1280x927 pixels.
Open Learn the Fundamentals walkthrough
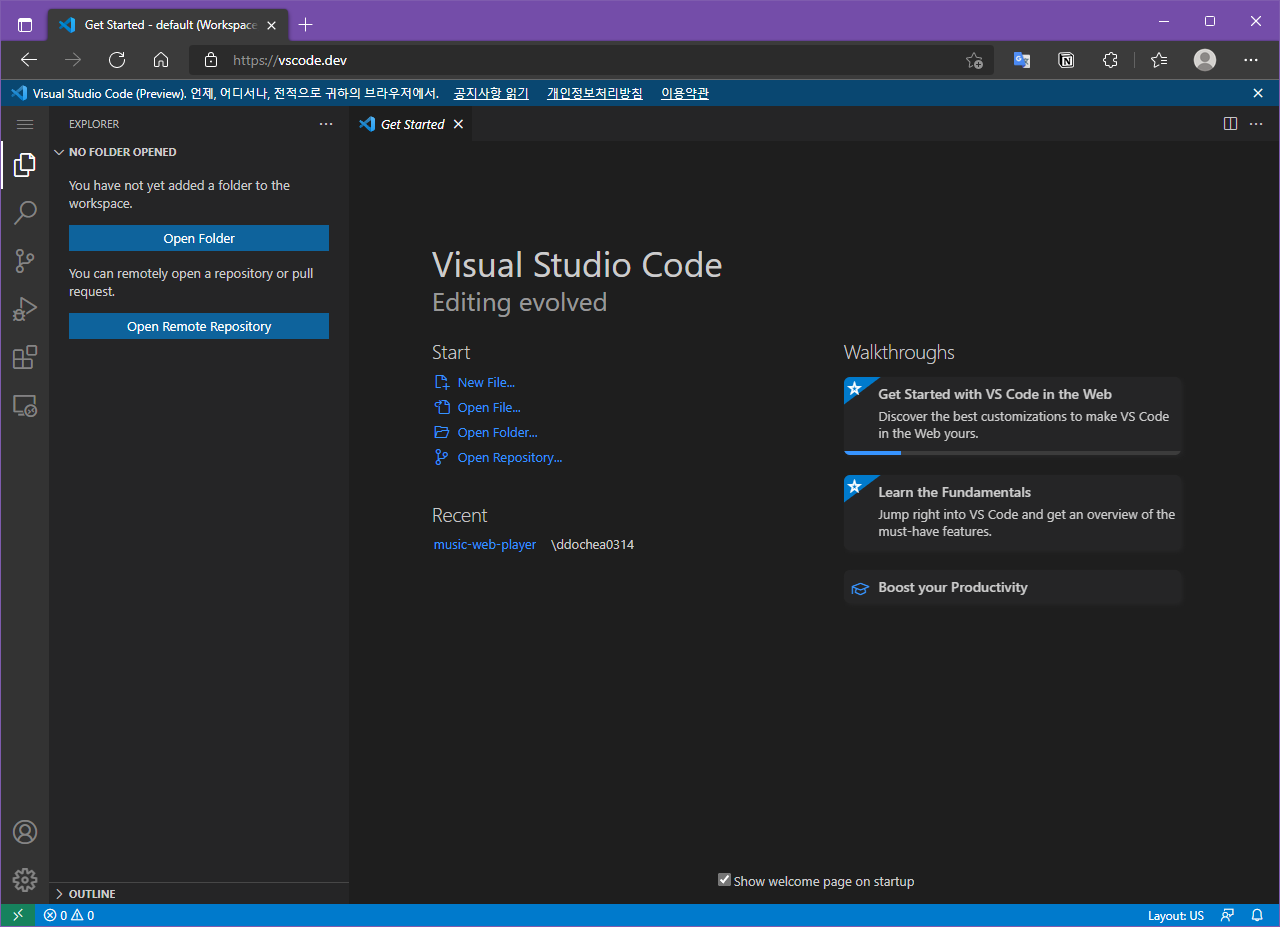(1013, 513)
